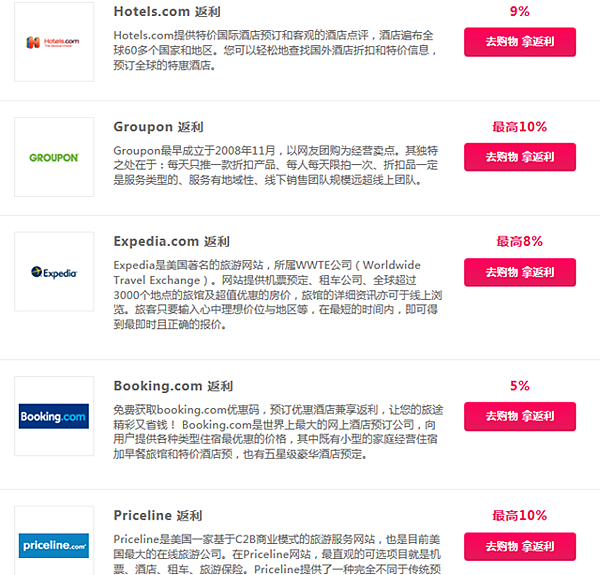The width and height of the screenshot is (600, 575).
Task: Tap the Expedia 去购物 拿返利 button
Action: coord(520,272)
